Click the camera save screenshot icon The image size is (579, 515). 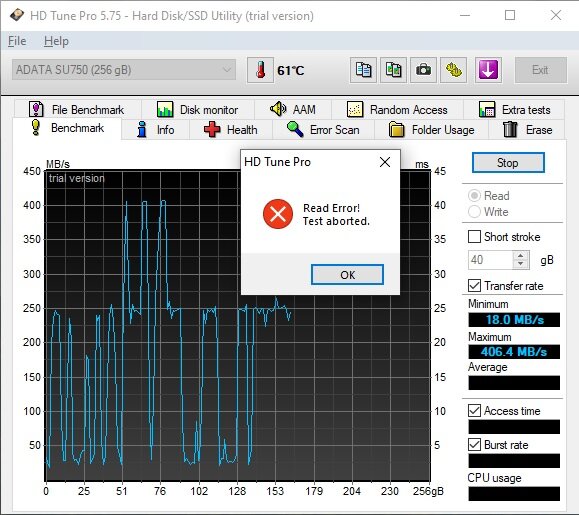click(423, 70)
